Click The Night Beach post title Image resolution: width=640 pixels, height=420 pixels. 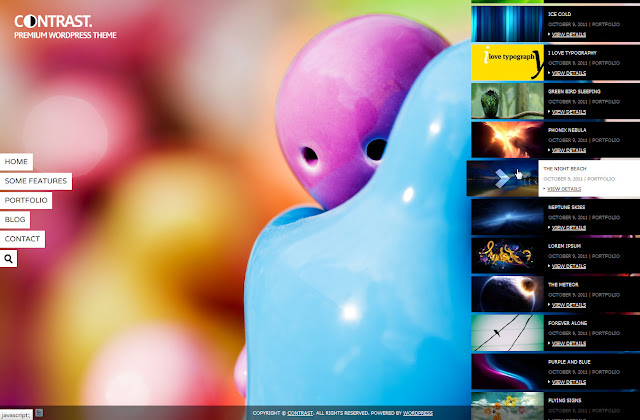point(564,169)
